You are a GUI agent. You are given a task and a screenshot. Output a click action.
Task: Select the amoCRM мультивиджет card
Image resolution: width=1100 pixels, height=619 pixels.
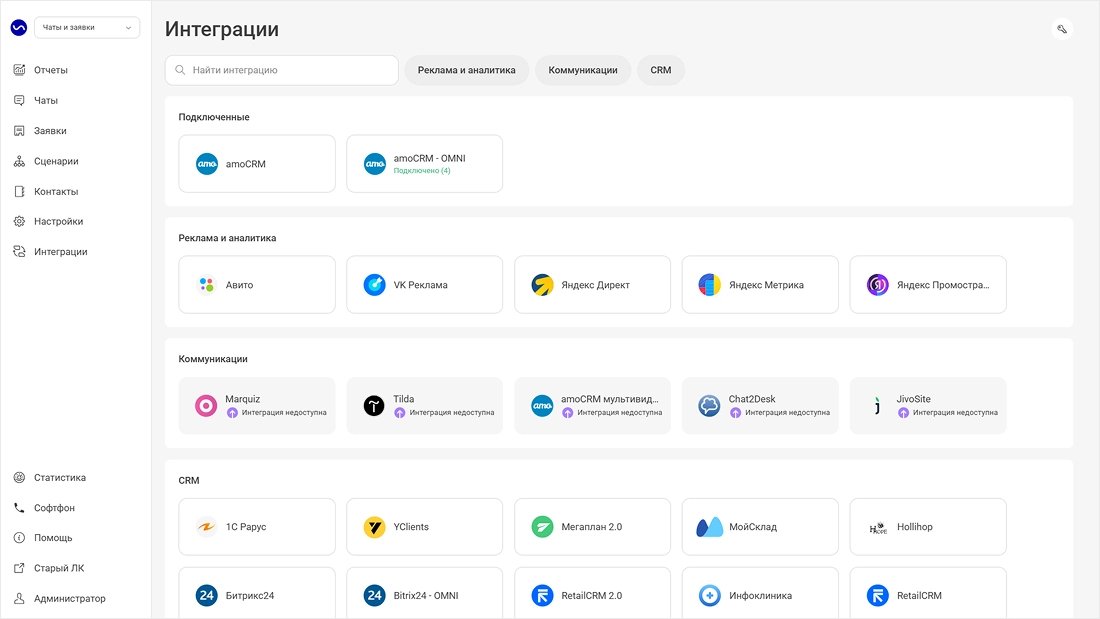(x=592, y=406)
